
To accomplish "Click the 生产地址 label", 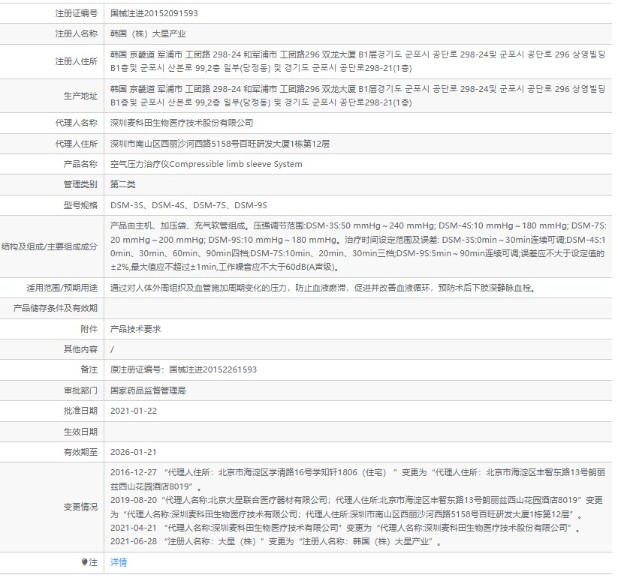I will 80,96.
